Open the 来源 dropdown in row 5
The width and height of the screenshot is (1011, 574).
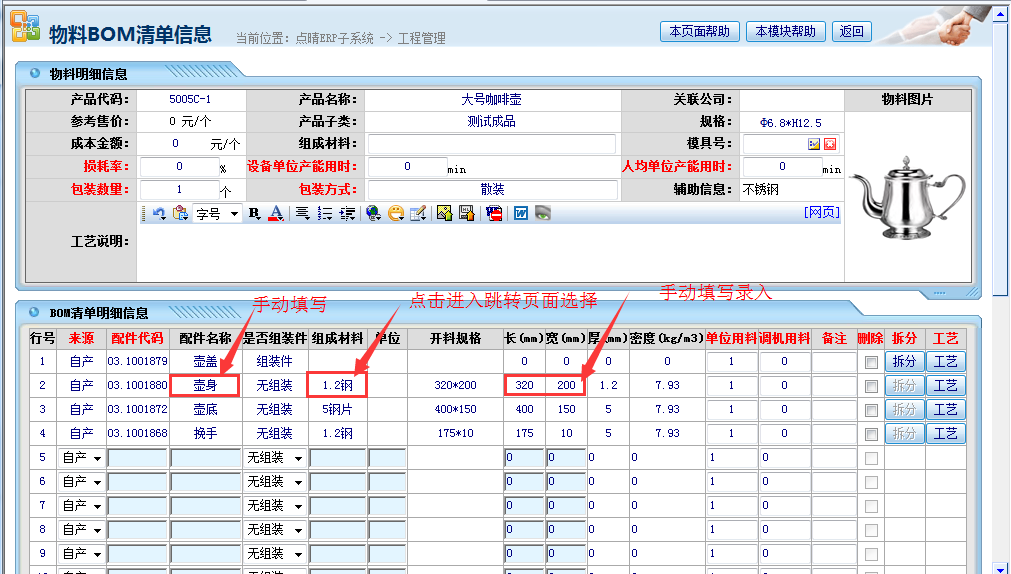(x=81, y=458)
